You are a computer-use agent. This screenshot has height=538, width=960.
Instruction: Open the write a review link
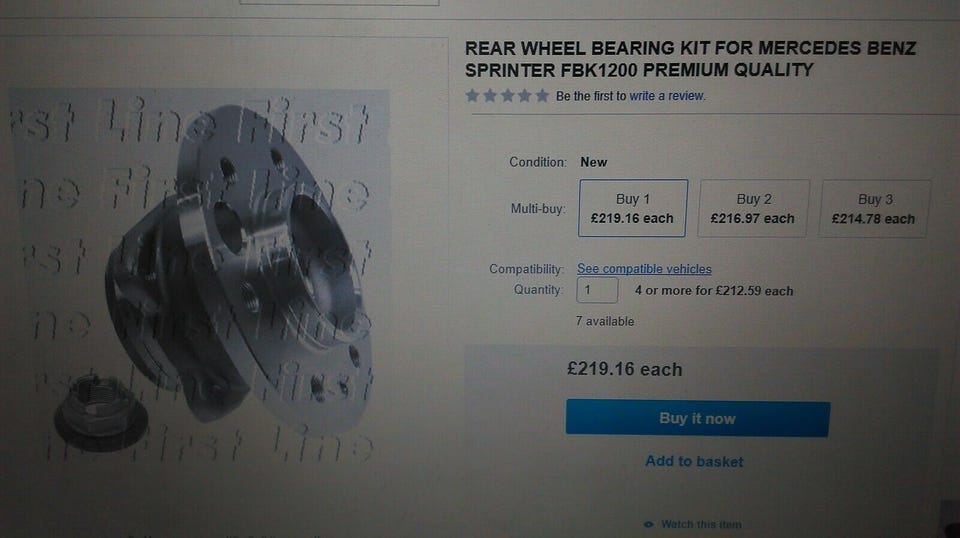(667, 96)
